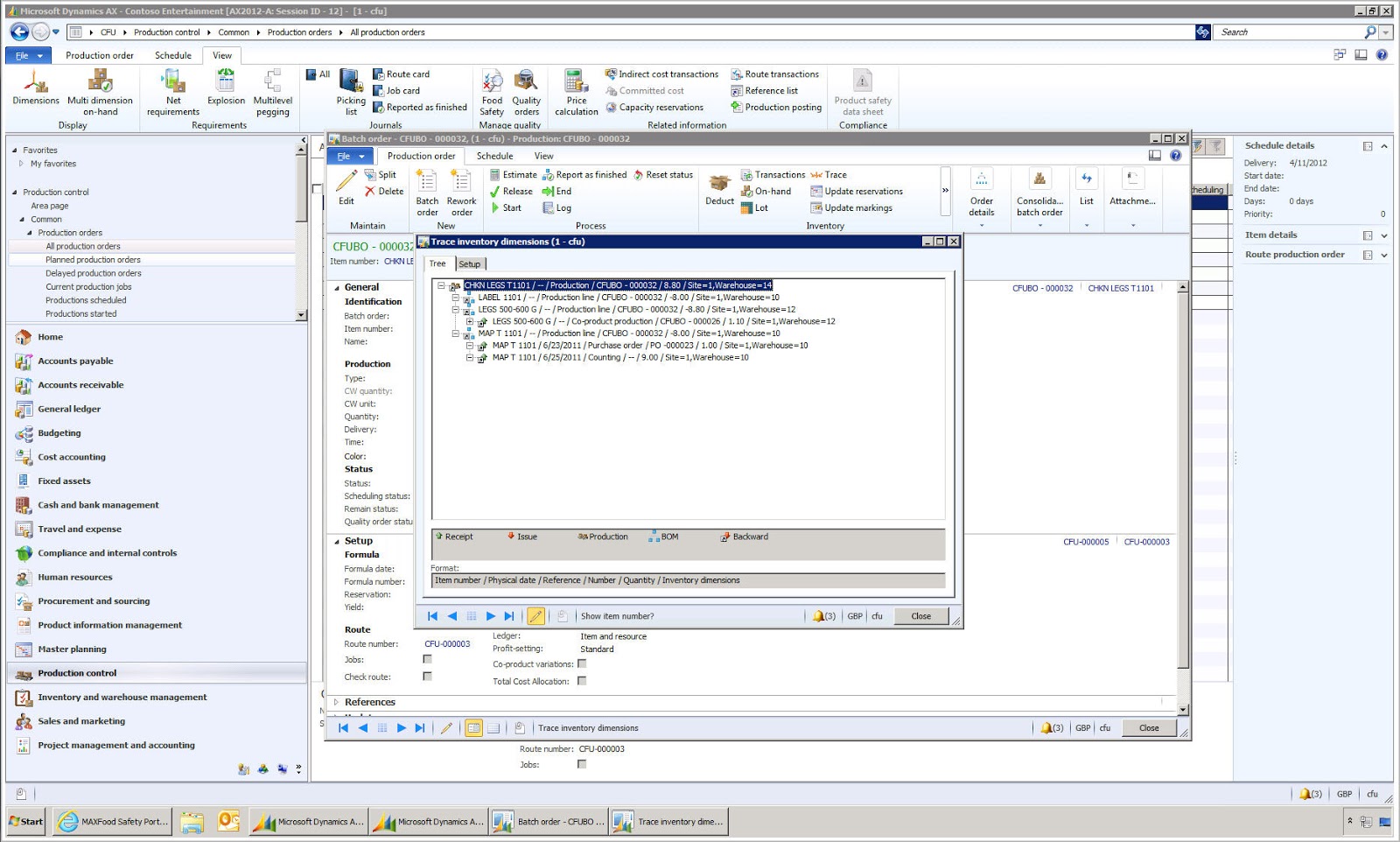The height and width of the screenshot is (842, 1400).
Task: Click the batch order form vertical scrollbar
Action: pos(1183,498)
